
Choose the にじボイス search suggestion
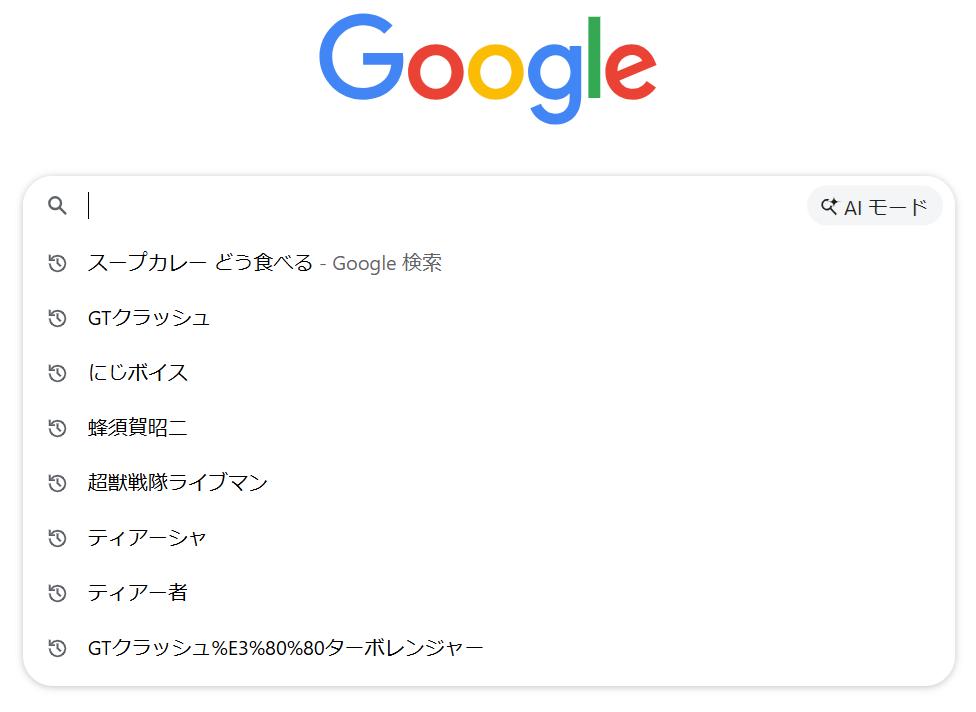click(x=138, y=373)
